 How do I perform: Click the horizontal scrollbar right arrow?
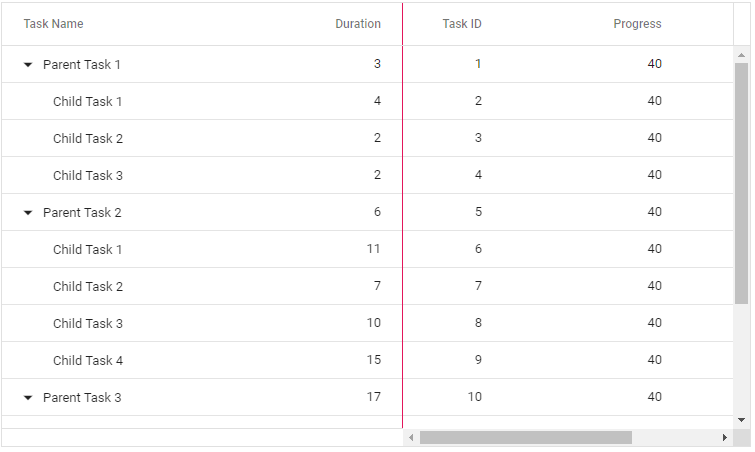pyautogui.click(x=725, y=438)
